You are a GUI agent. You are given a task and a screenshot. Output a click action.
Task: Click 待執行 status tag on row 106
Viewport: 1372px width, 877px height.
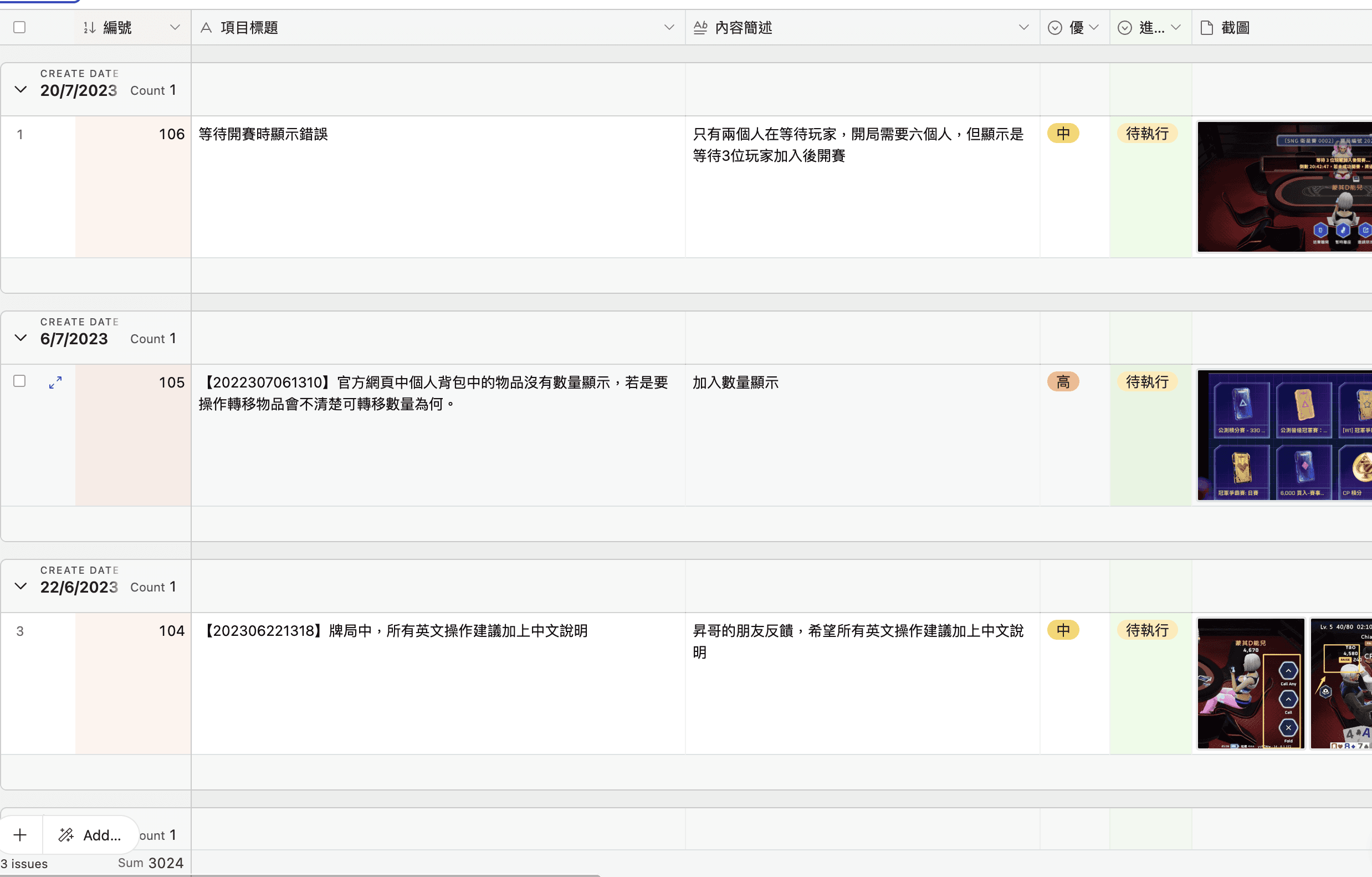(x=1147, y=134)
